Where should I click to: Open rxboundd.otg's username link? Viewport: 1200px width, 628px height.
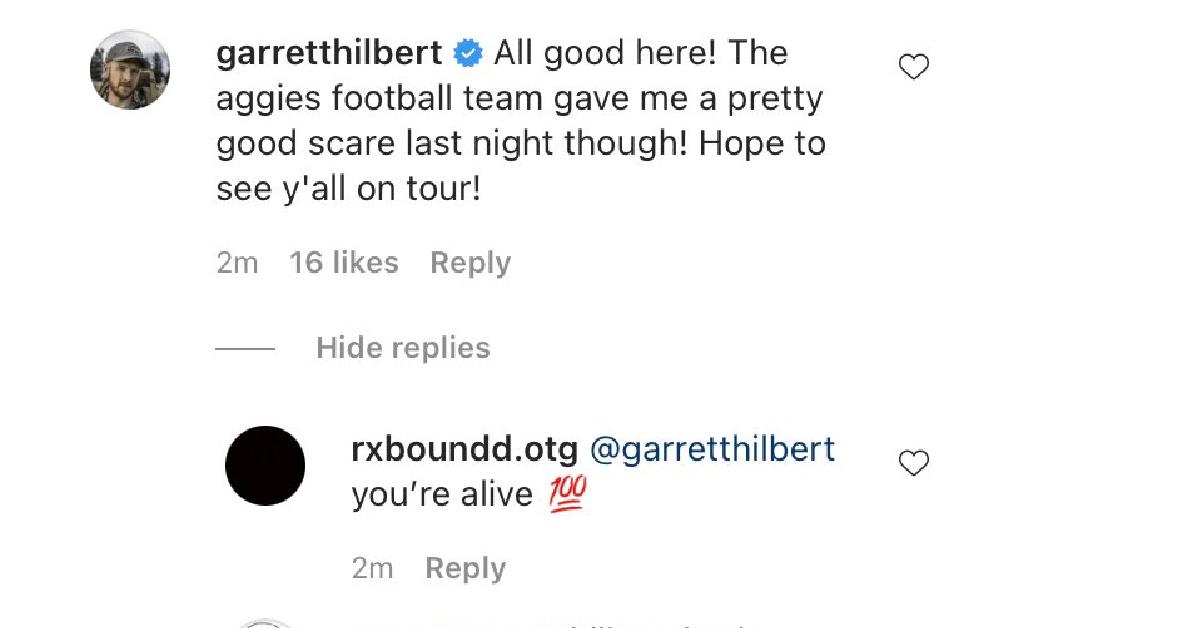pos(462,450)
